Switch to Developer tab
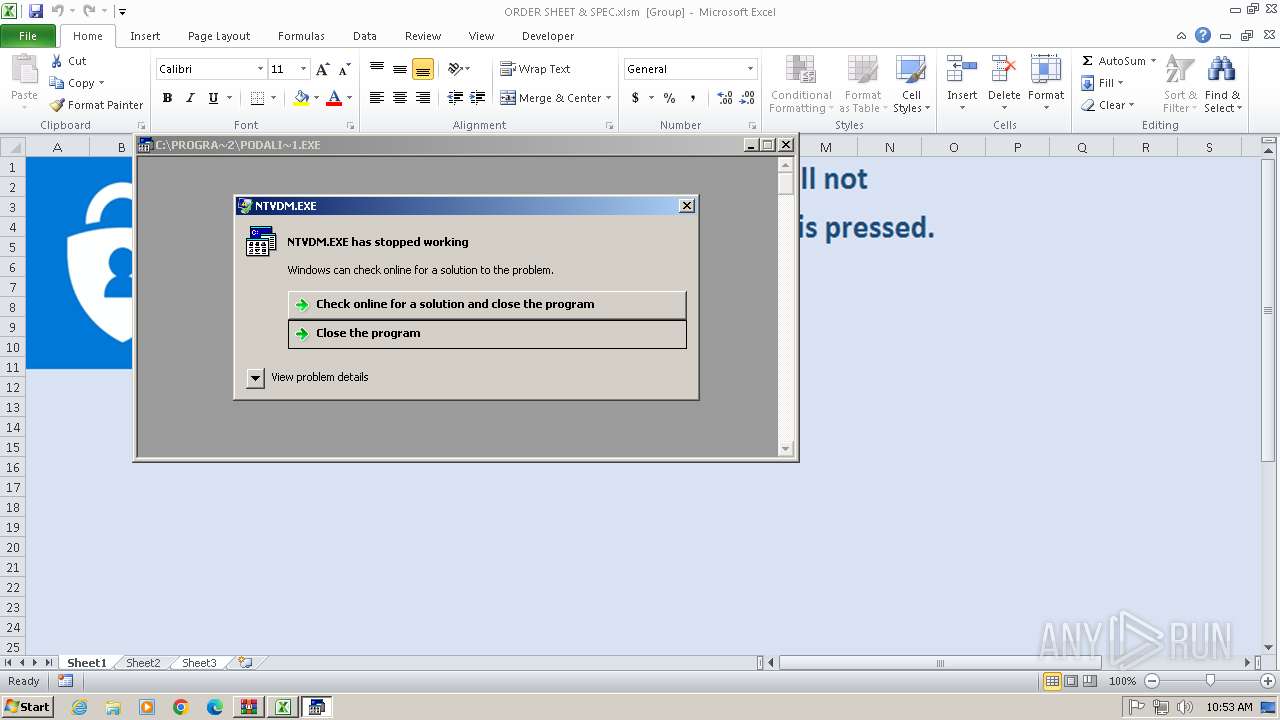Image resolution: width=1280 pixels, height=720 pixels. (548, 36)
